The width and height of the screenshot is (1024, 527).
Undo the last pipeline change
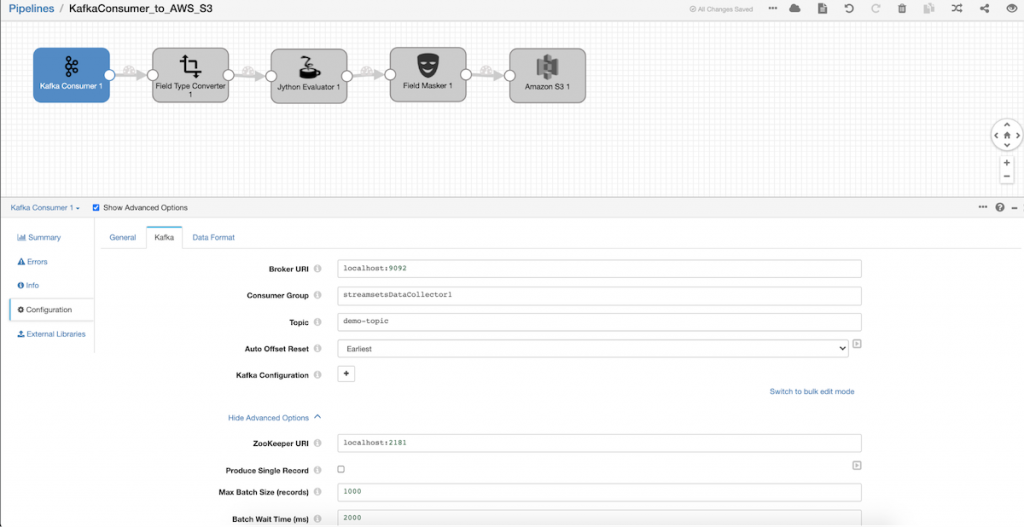coord(849,9)
